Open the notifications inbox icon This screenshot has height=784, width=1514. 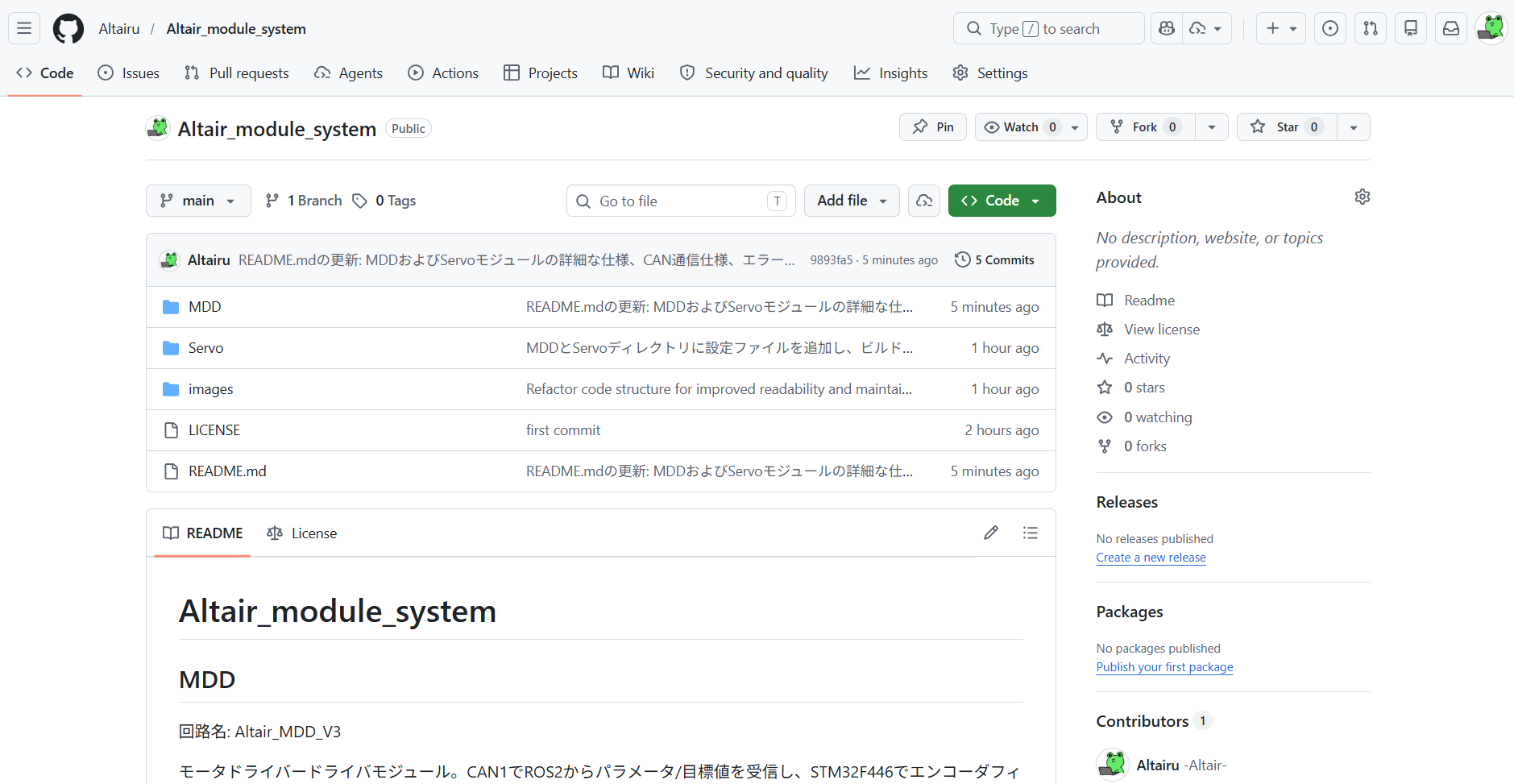click(x=1450, y=28)
